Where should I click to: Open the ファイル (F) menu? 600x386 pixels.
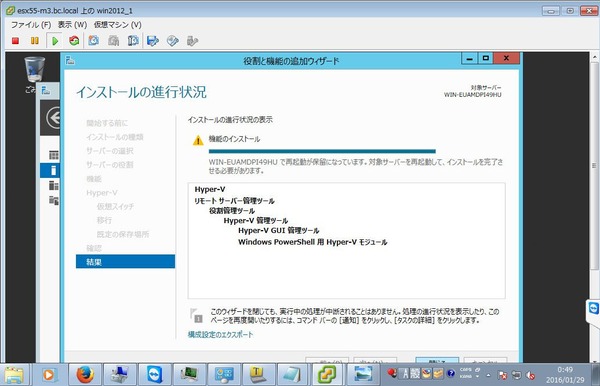pos(31,25)
